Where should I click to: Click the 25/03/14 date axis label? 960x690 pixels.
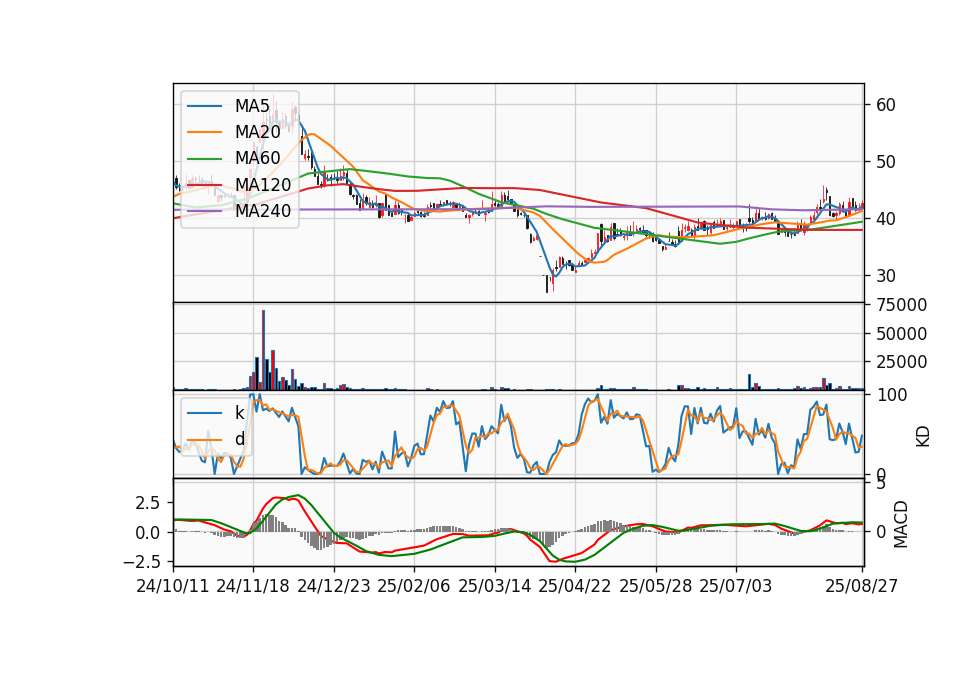[x=495, y=586]
